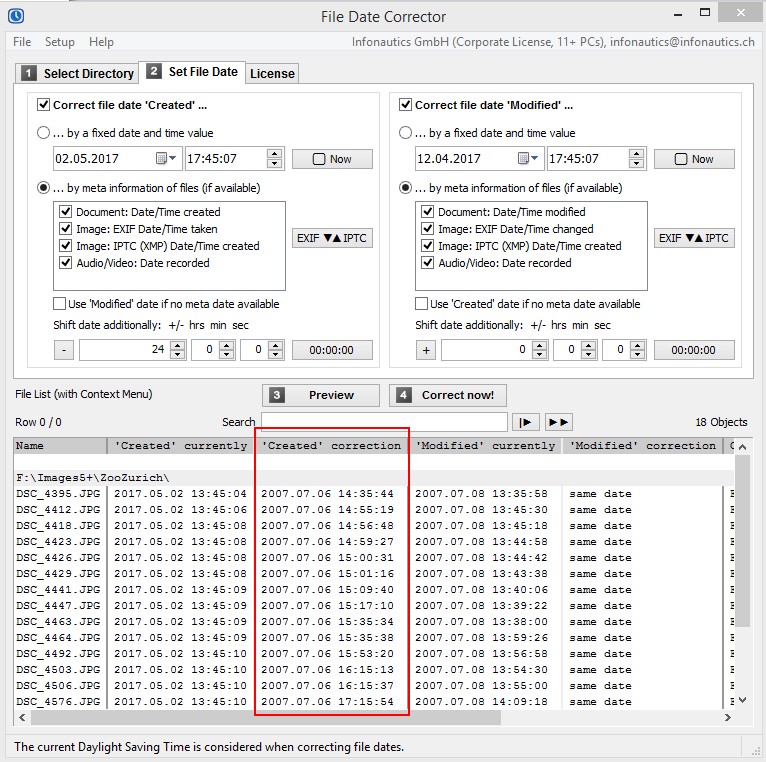Screen dimensions: 766x762
Task: Enable Use 'Created' date if no meta date
Action: coord(421,304)
